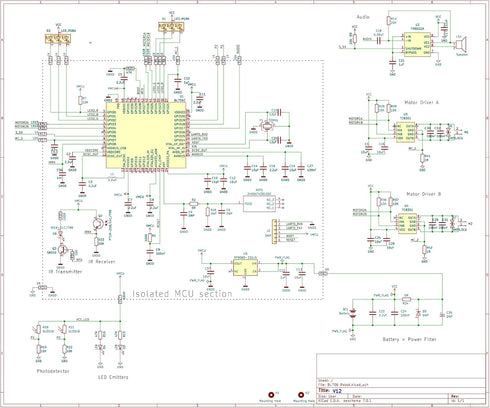Select the Motor Driver B IC symbol
The width and height of the screenshot is (490, 408).
(407, 224)
